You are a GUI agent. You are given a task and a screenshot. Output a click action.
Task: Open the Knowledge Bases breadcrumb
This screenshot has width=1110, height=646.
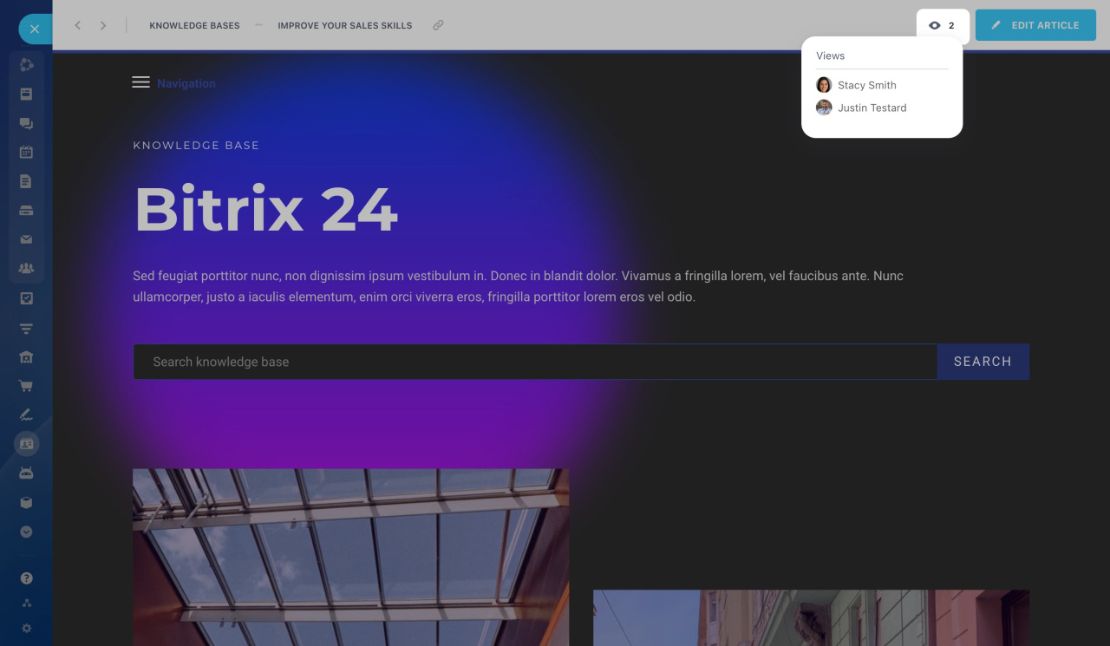195,25
